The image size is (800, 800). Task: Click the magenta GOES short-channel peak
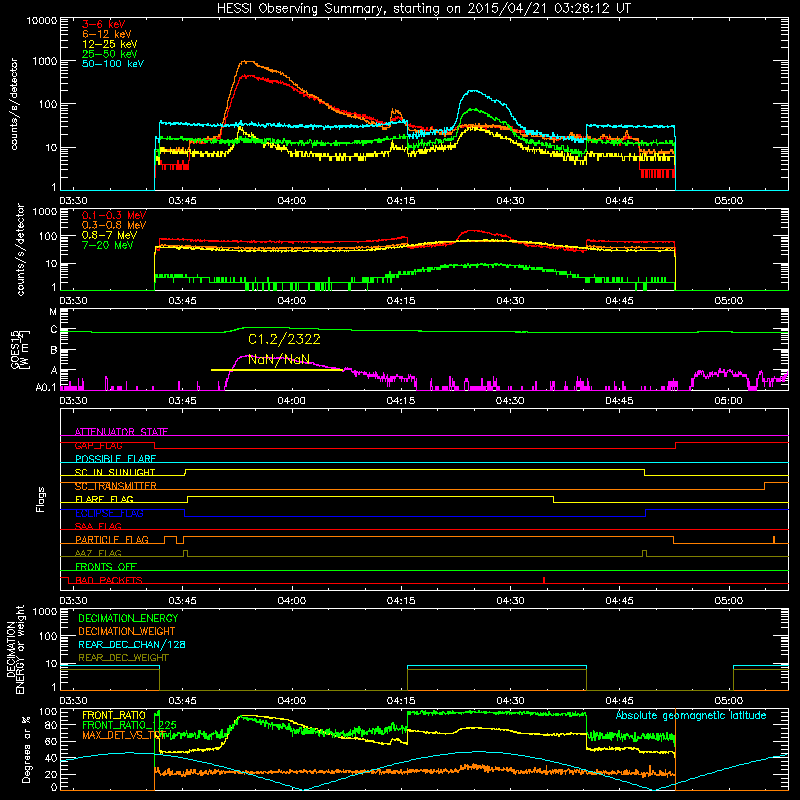(x=247, y=356)
